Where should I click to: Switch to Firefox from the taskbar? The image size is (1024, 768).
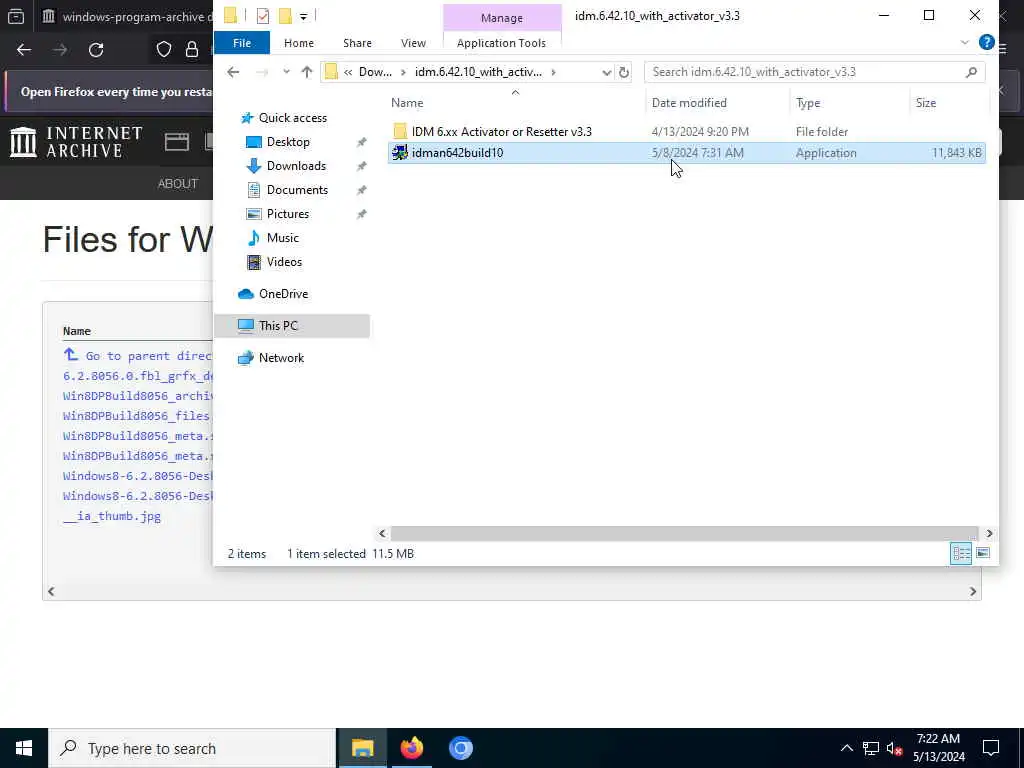click(411, 748)
